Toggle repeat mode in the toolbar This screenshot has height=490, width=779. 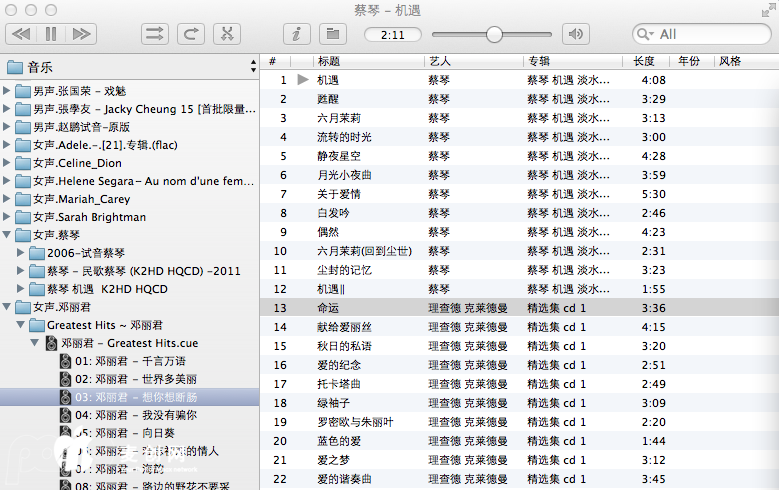[191, 34]
